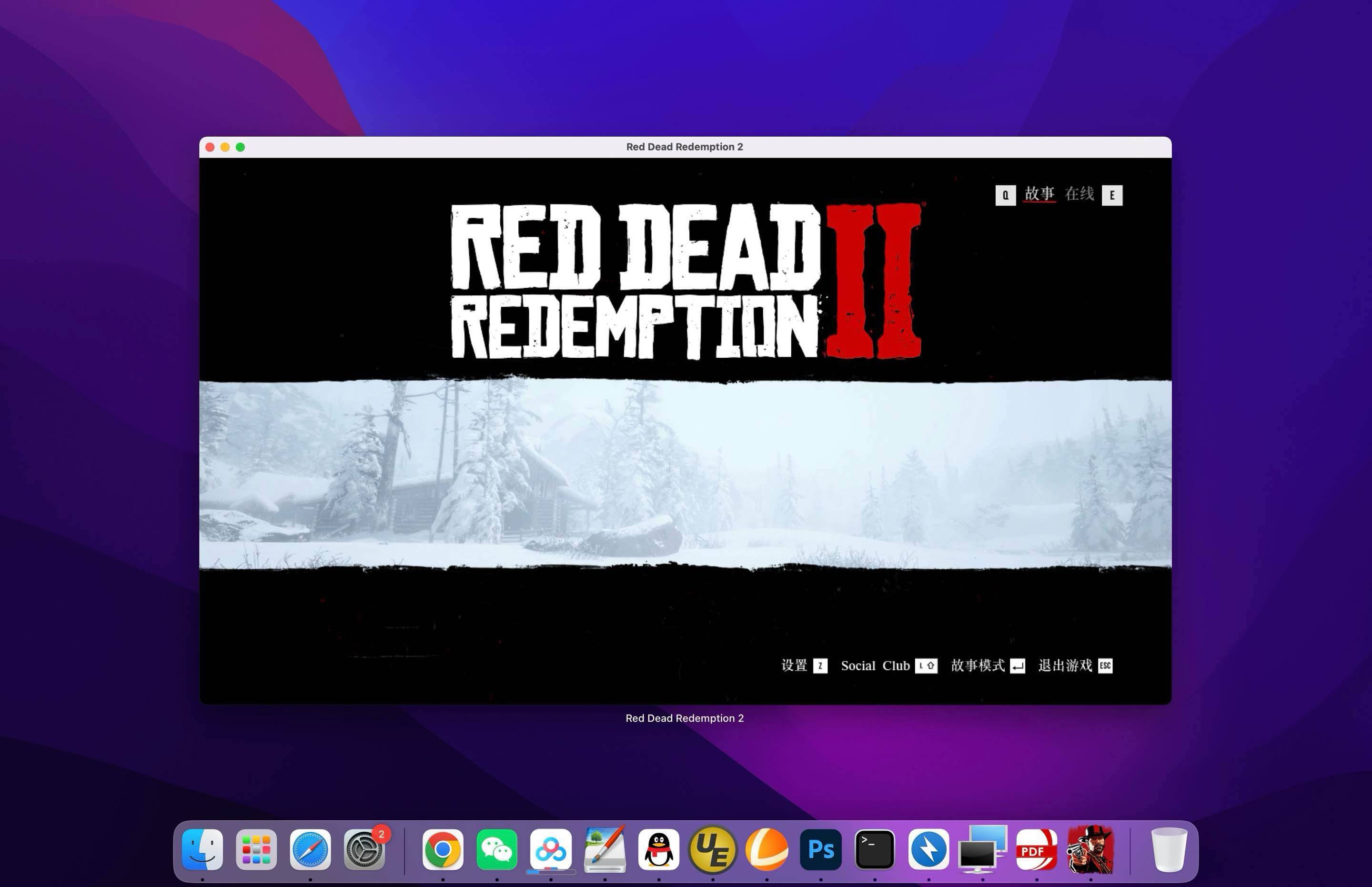Viewport: 1372px width, 887px height.
Task: Open the paintbrush image app in Dock
Action: (605, 849)
